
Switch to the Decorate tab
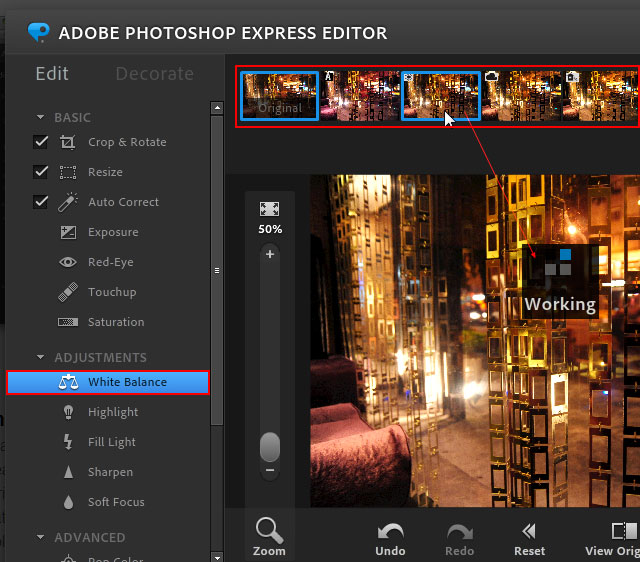[x=155, y=74]
